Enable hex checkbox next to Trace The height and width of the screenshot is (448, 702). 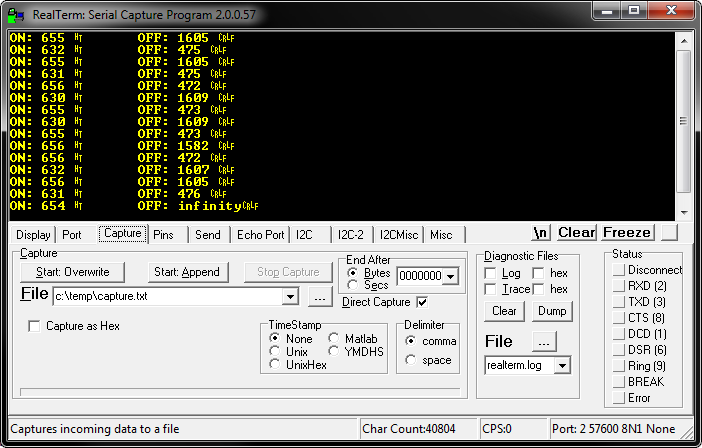[x=539, y=290]
